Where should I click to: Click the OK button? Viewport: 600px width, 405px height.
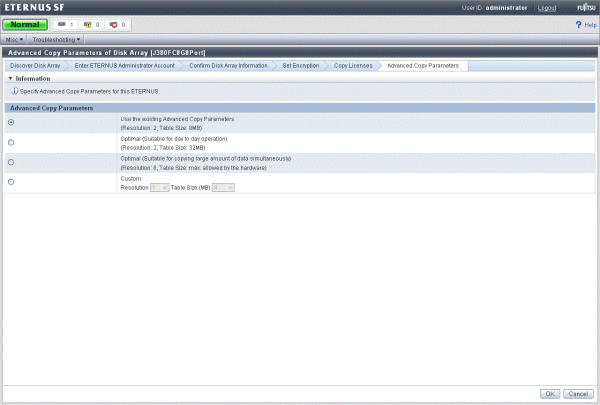(550, 394)
